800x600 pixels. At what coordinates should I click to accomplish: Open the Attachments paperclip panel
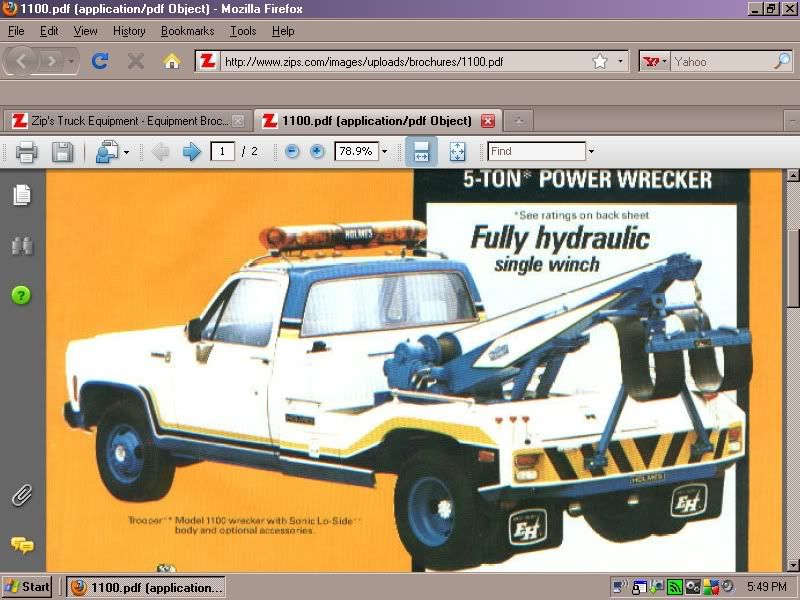(x=21, y=495)
